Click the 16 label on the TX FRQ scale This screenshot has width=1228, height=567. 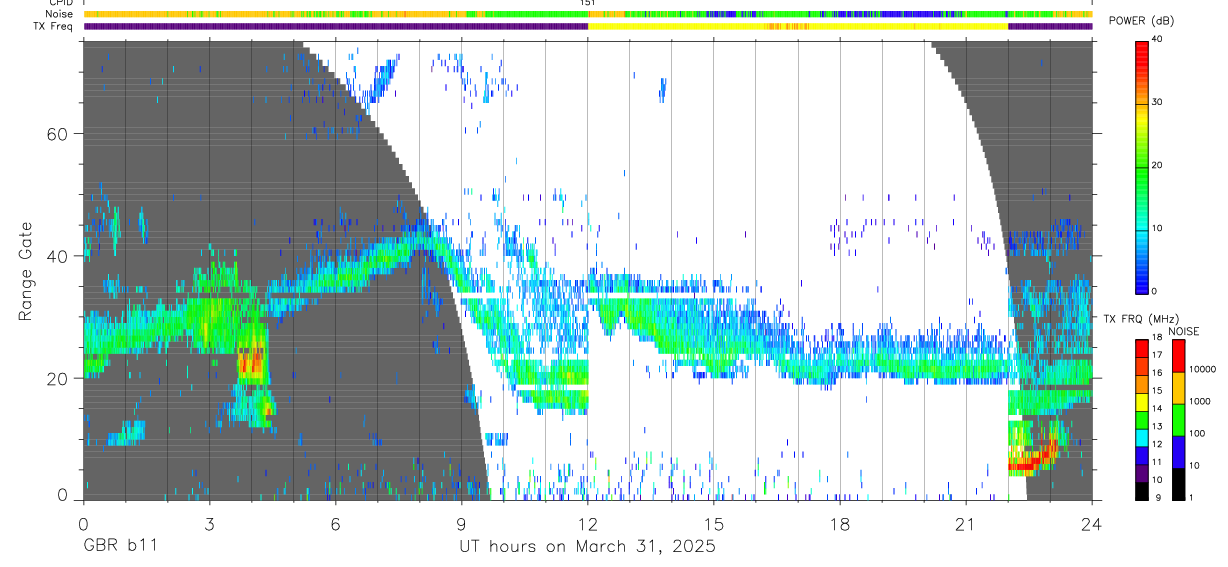[1158, 373]
